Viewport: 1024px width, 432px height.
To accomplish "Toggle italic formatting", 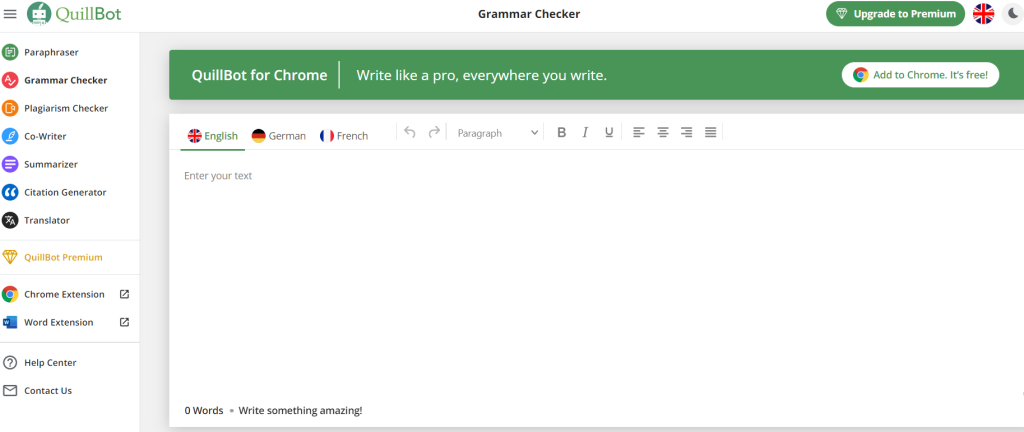I will point(585,133).
